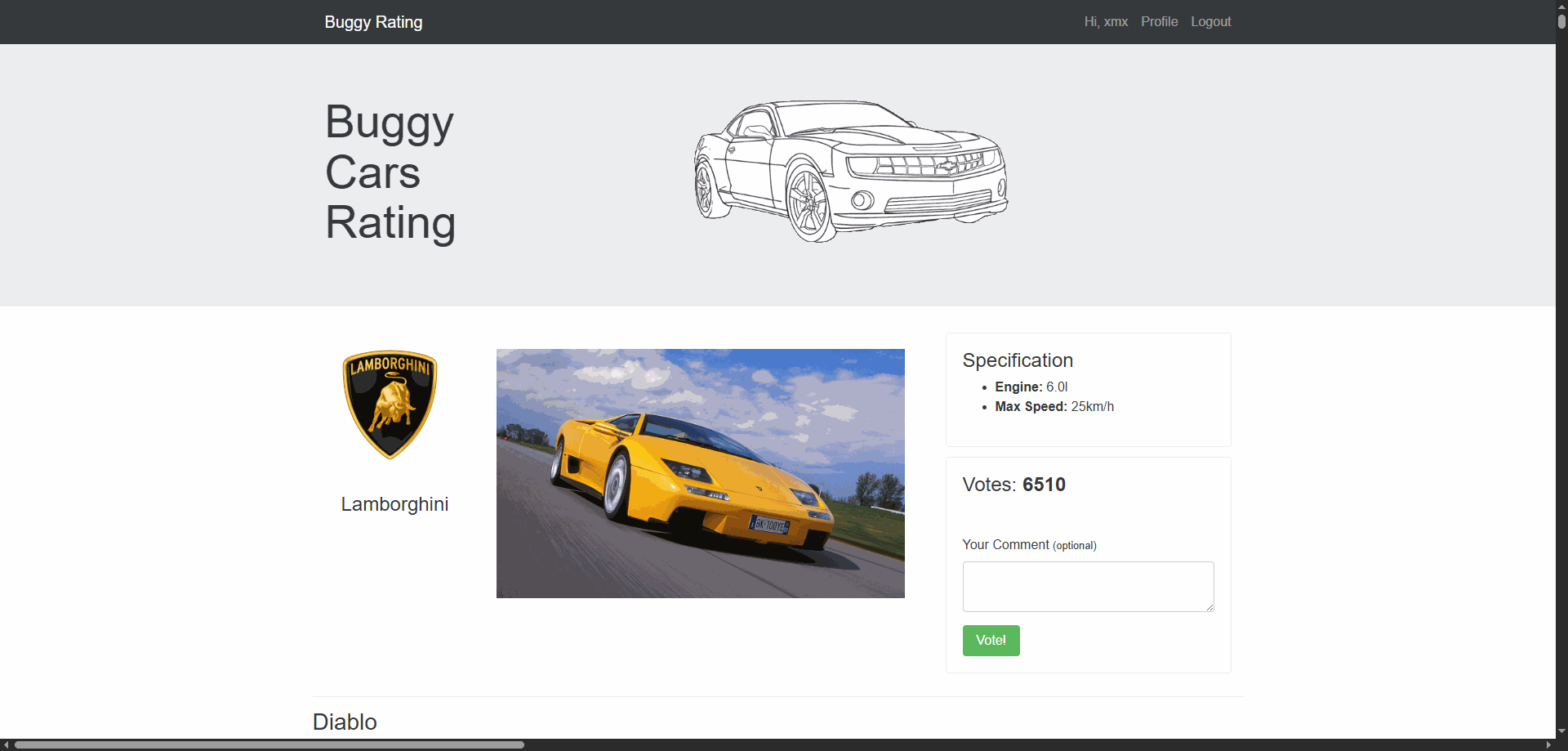
Task: Open the yellow Diablo car photo
Action: coord(700,473)
